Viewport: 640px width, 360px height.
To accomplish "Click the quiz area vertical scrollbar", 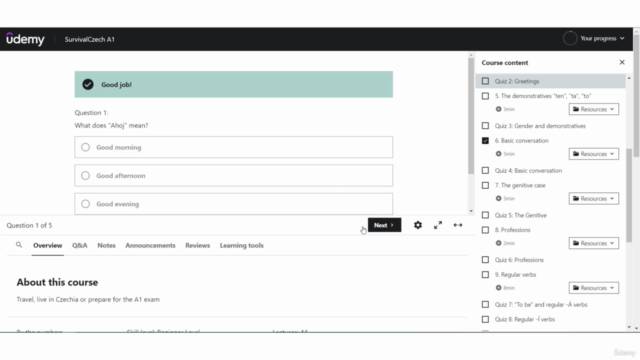I will coord(471,116).
